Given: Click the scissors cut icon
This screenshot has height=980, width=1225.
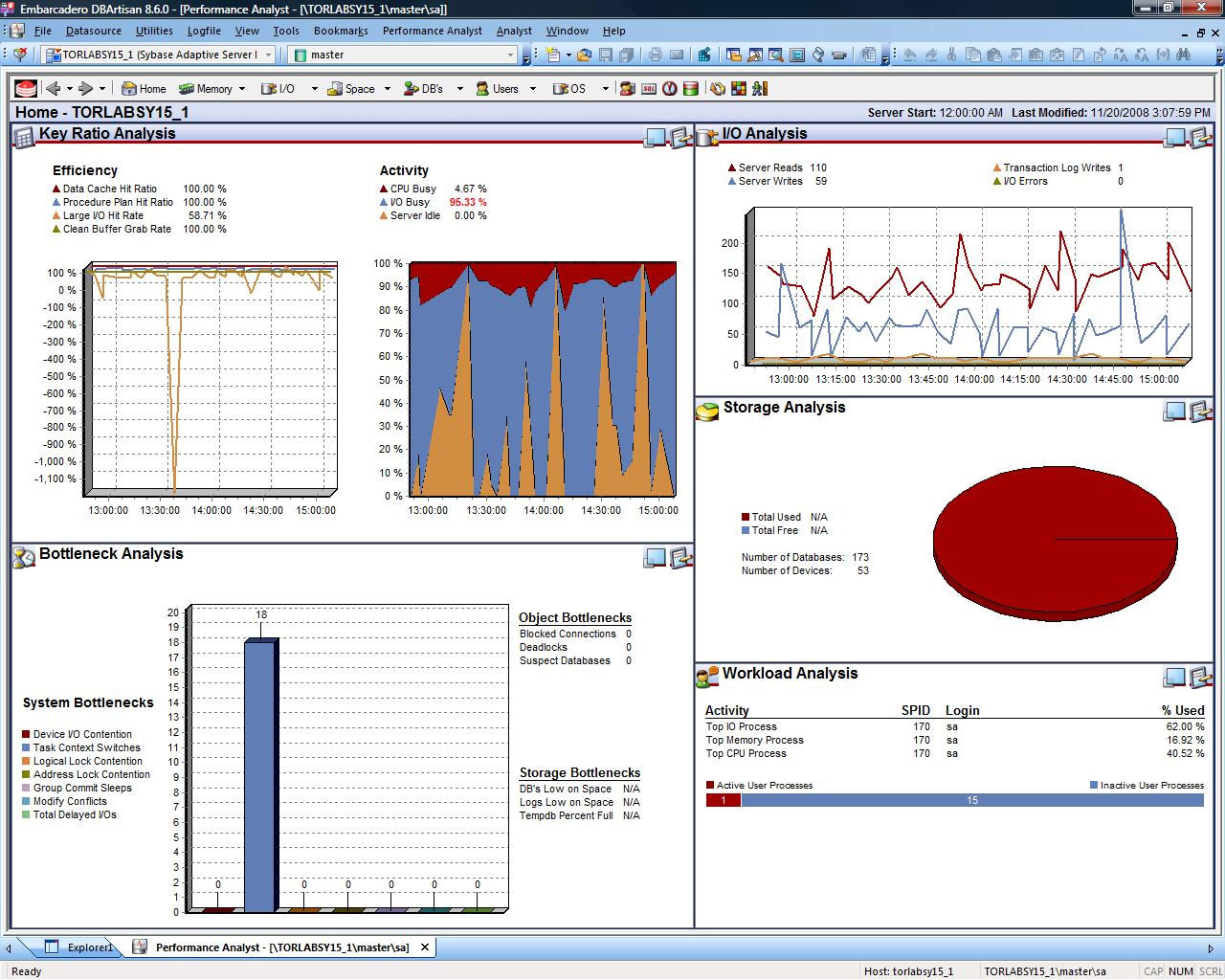Looking at the screenshot, I should tap(951, 55).
